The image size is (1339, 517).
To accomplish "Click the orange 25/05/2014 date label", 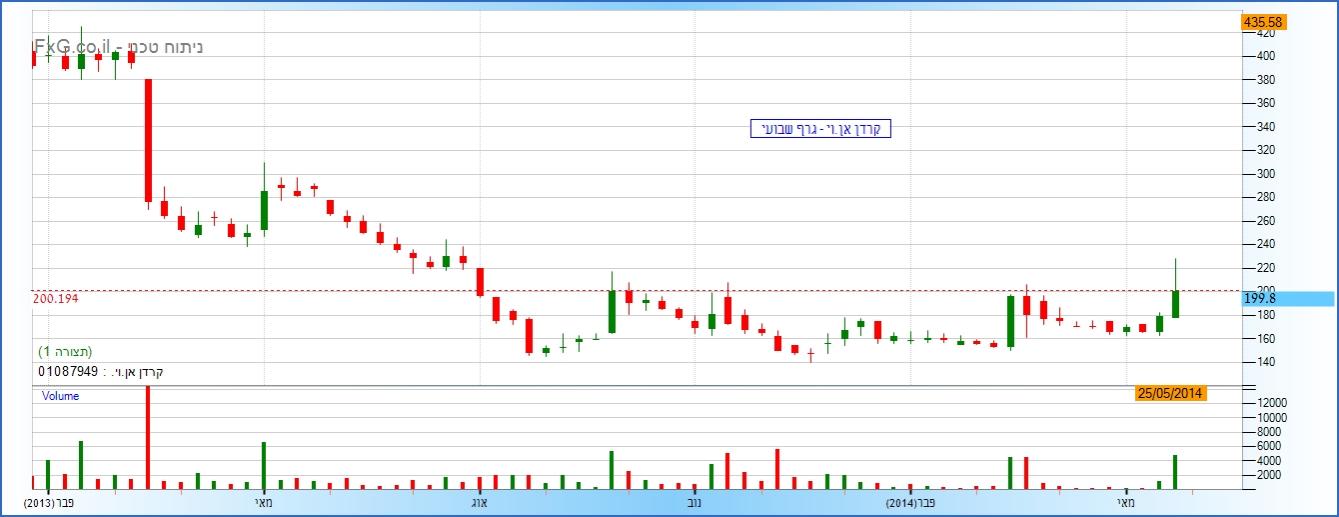I will click(x=1170, y=393).
